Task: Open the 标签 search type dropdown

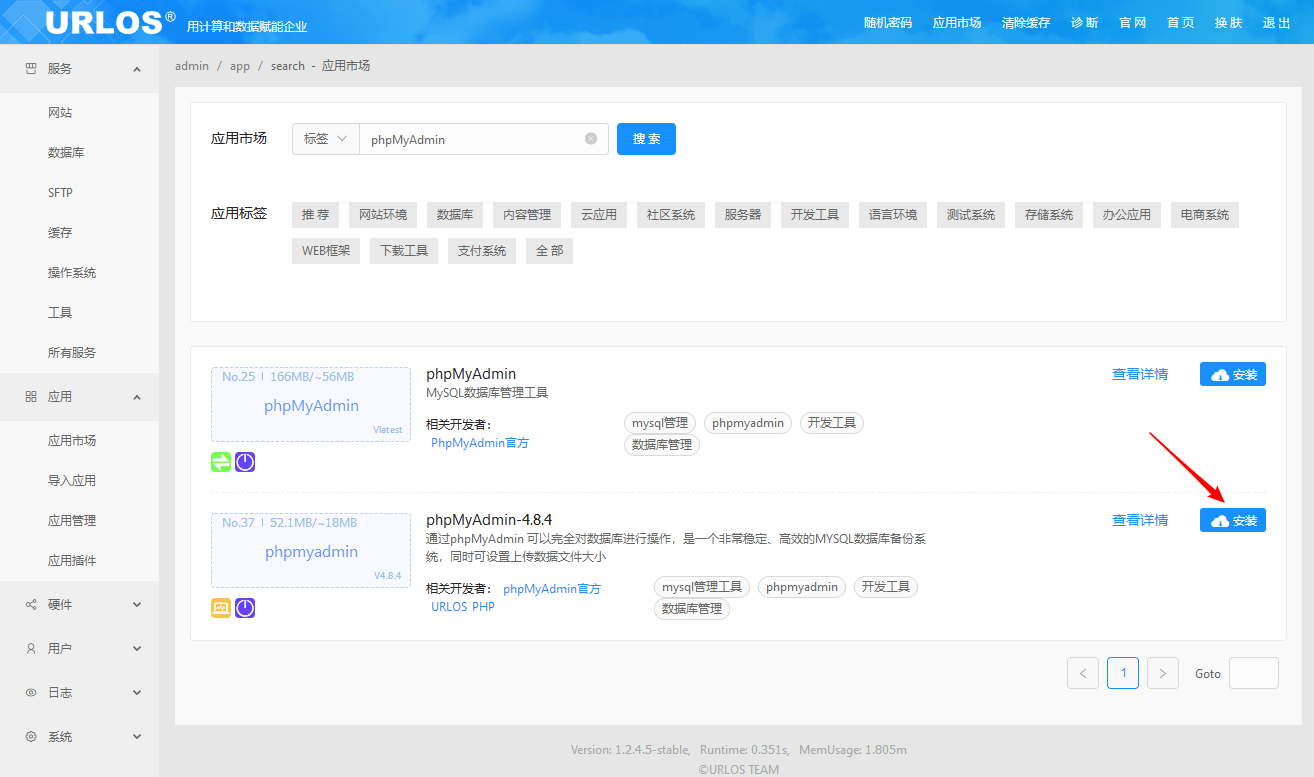Action: coord(326,139)
